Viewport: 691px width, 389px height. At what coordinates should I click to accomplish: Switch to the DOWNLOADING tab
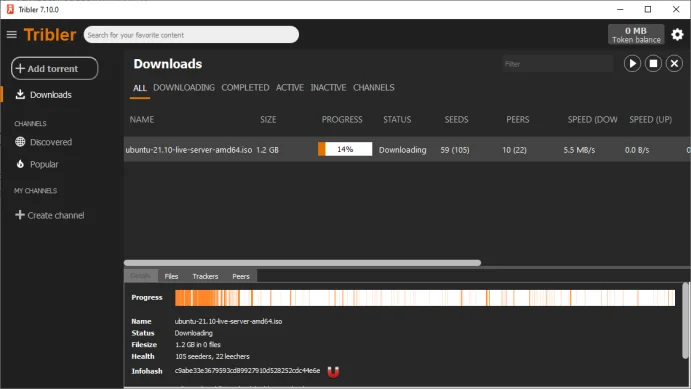click(184, 88)
